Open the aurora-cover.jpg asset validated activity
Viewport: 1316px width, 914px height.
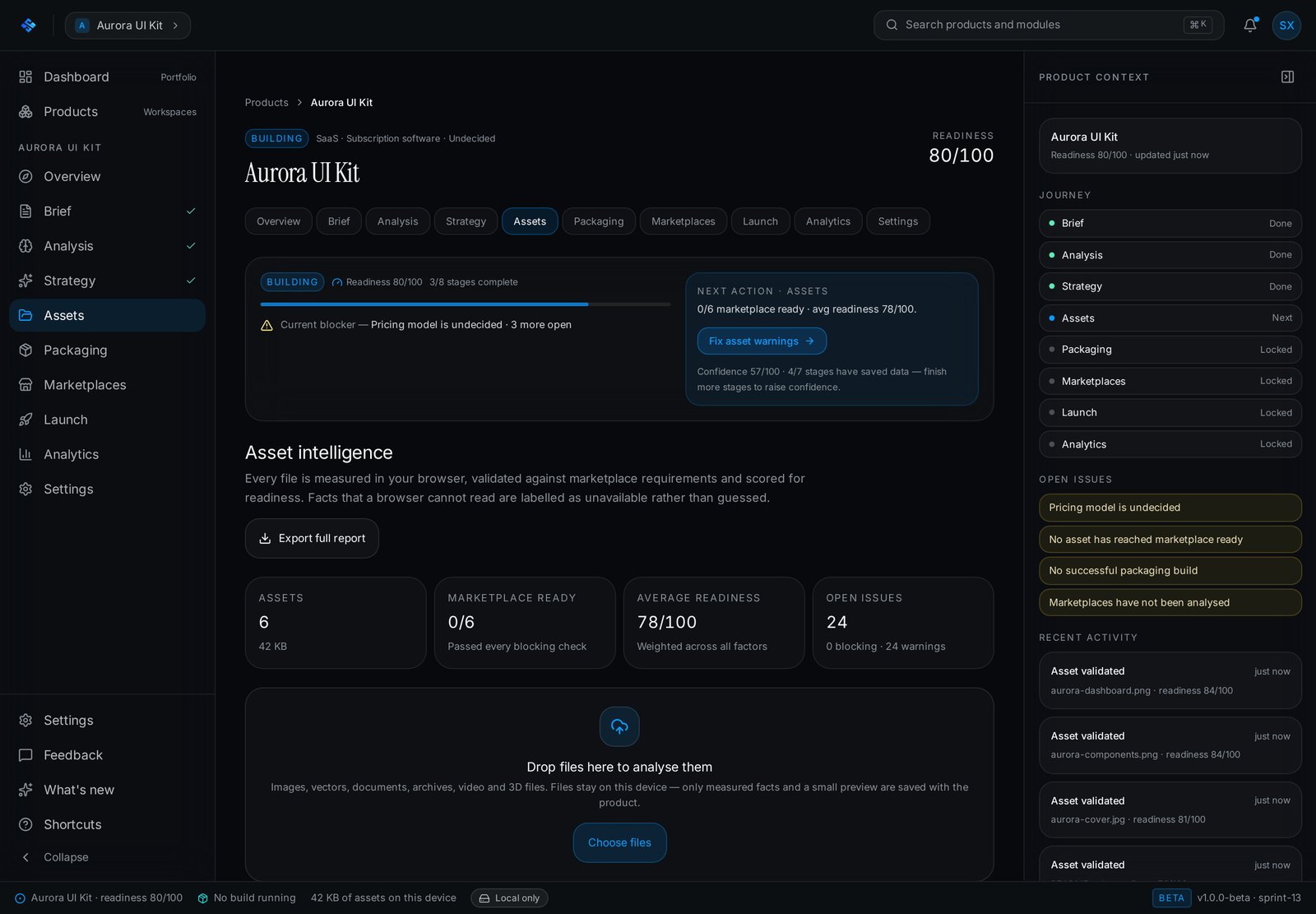(1170, 810)
